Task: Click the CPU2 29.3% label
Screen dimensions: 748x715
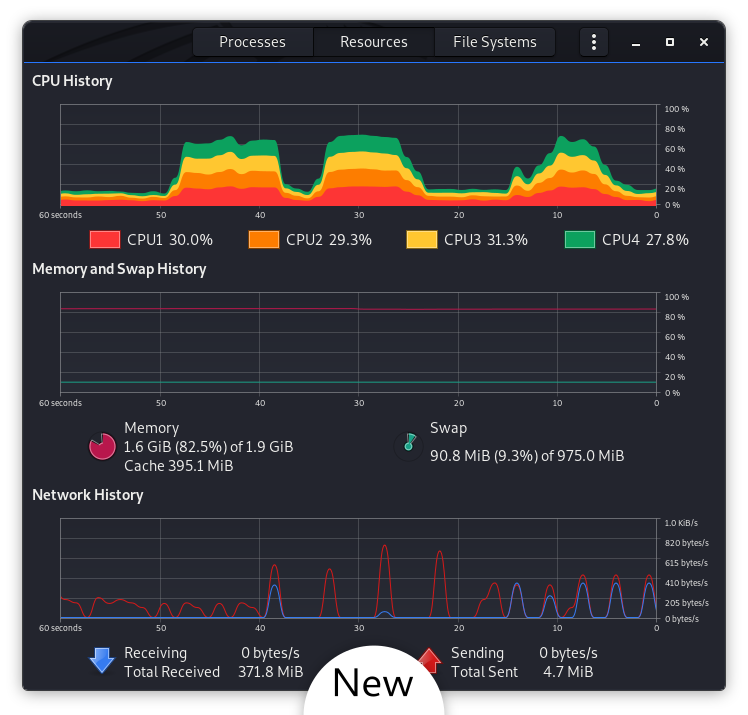Action: pos(329,239)
